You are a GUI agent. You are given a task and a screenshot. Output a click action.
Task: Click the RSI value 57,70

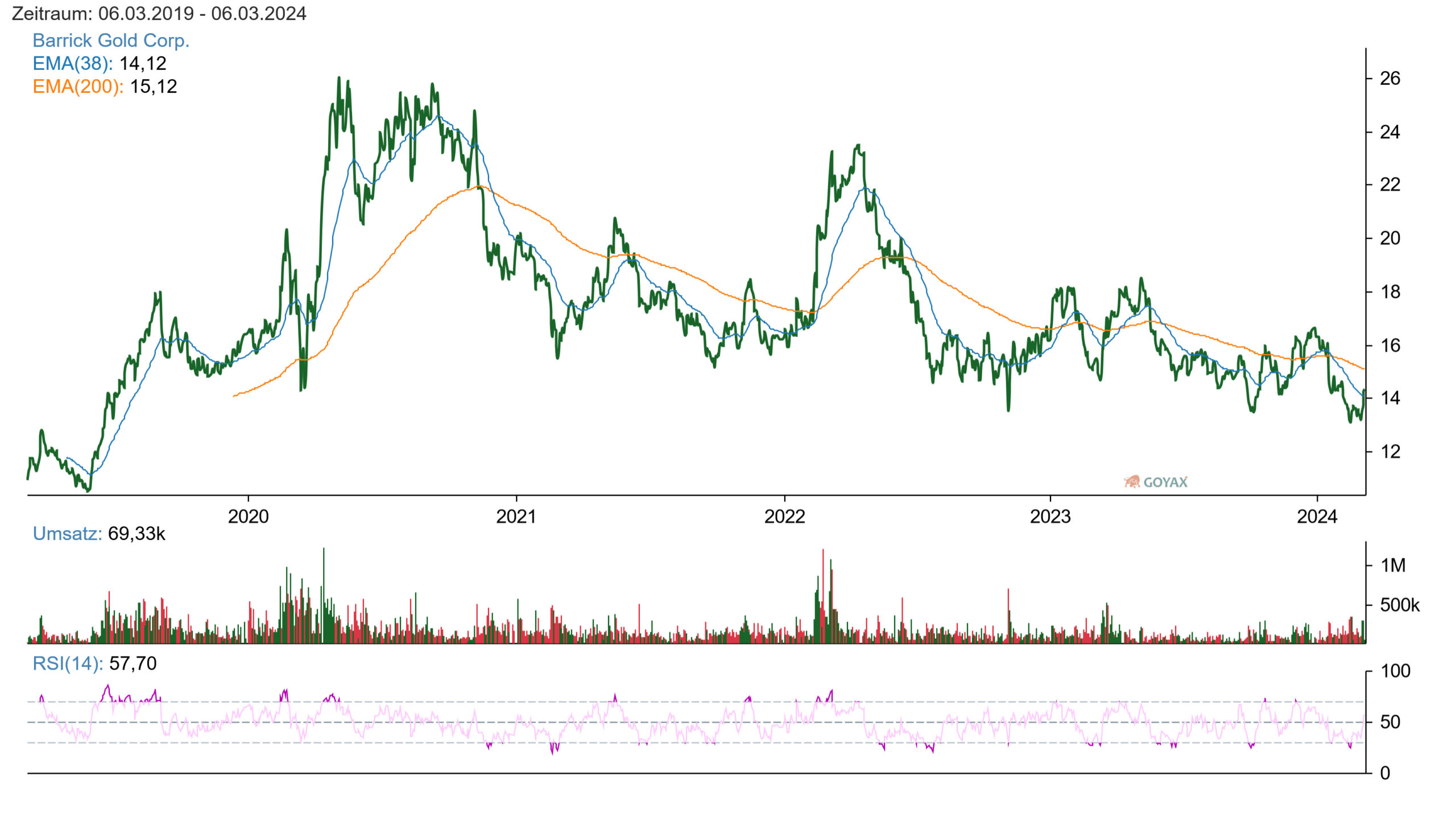point(133,663)
